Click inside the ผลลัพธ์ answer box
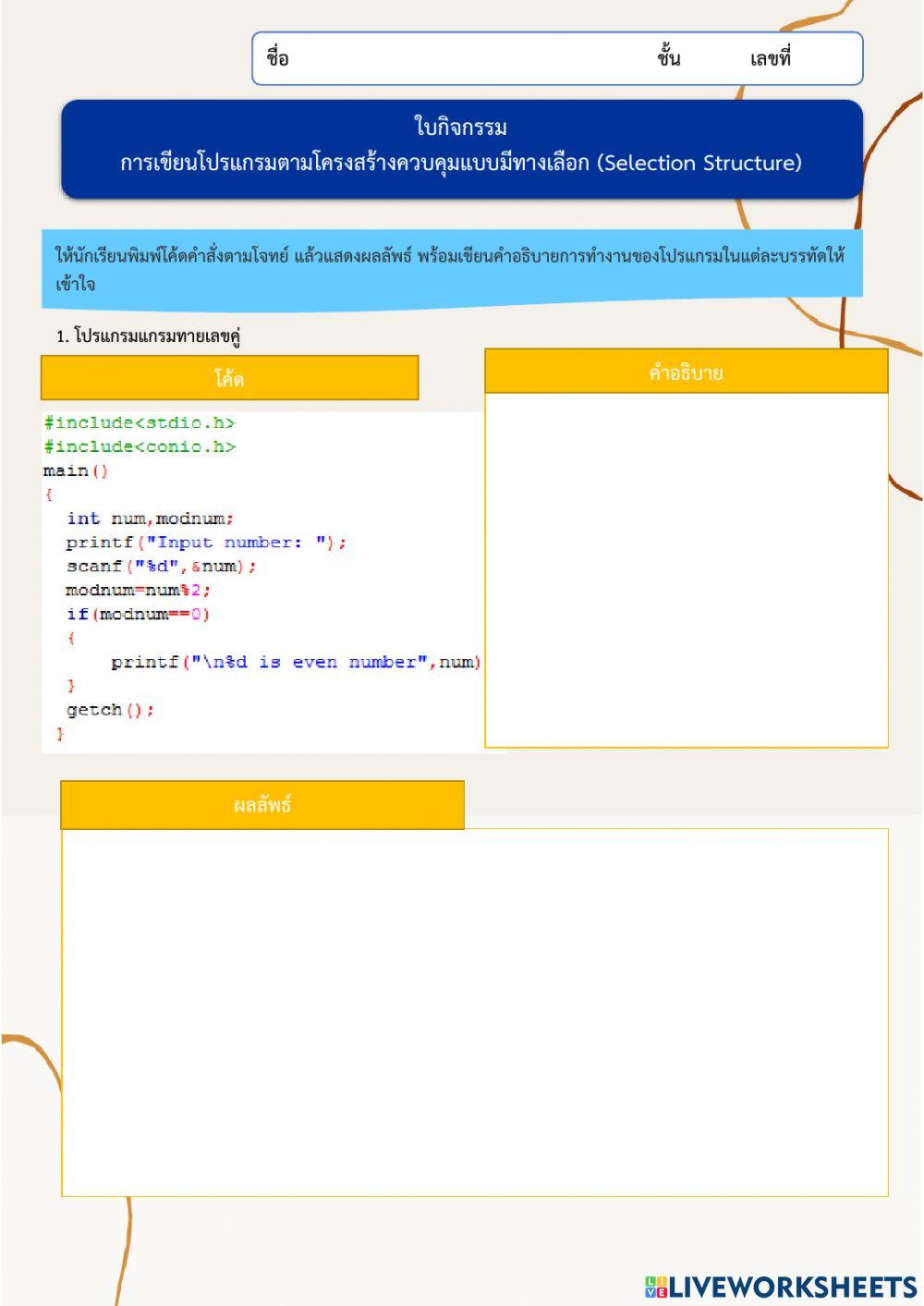The image size is (924, 1306). (x=475, y=1012)
